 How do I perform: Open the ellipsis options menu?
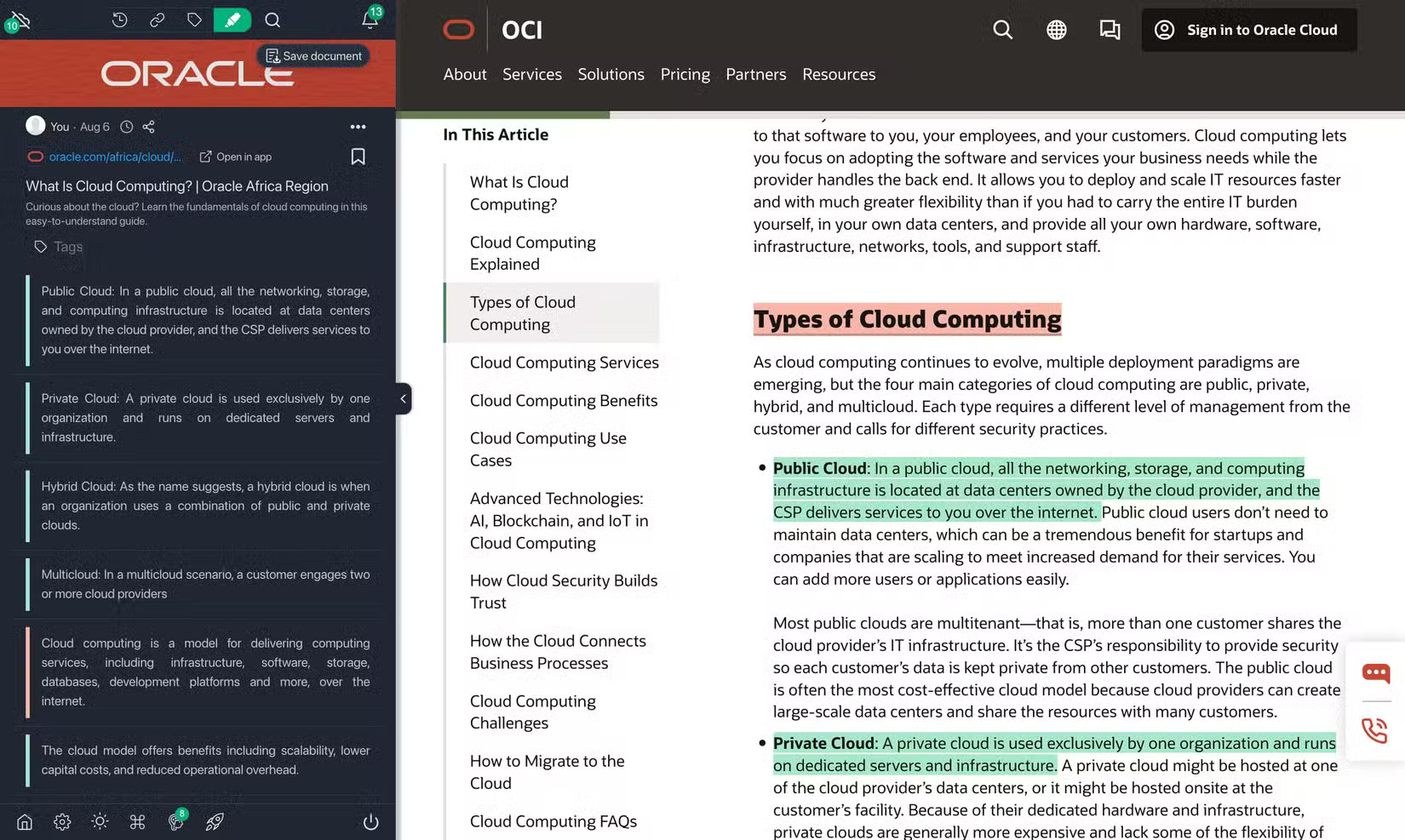tap(357, 126)
